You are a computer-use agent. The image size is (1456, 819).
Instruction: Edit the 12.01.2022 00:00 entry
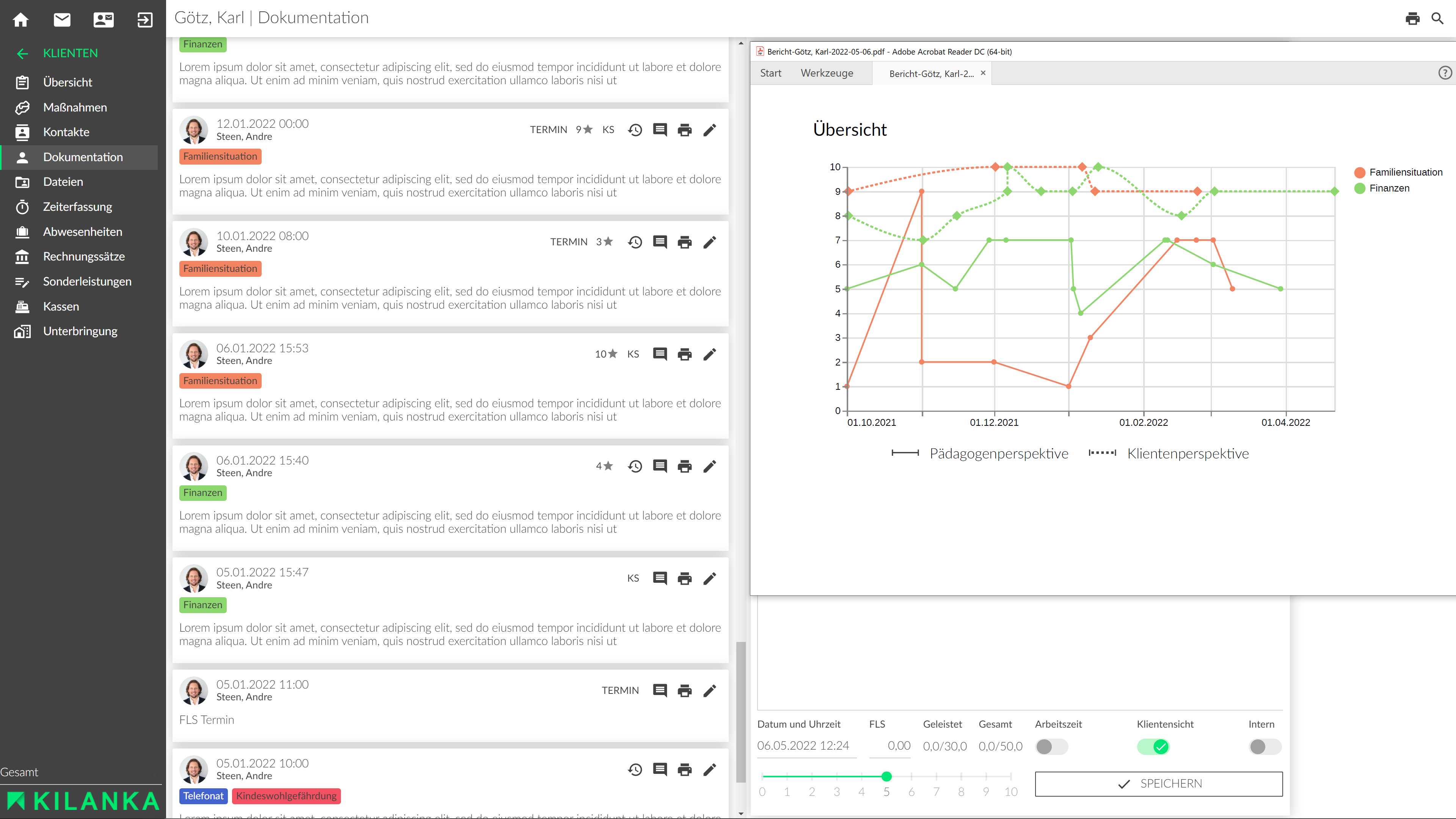click(x=709, y=130)
